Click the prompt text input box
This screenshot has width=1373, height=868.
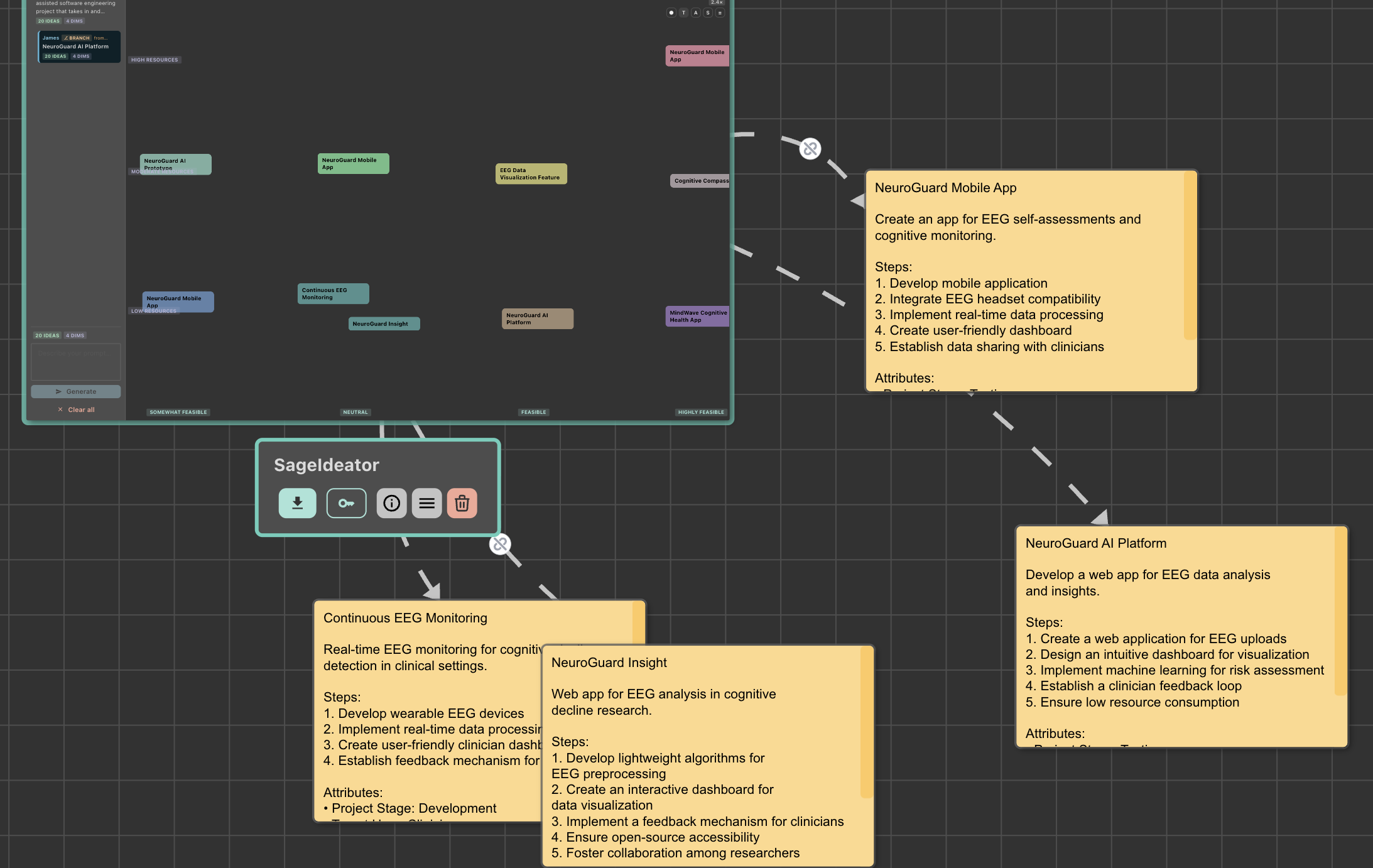(76, 361)
